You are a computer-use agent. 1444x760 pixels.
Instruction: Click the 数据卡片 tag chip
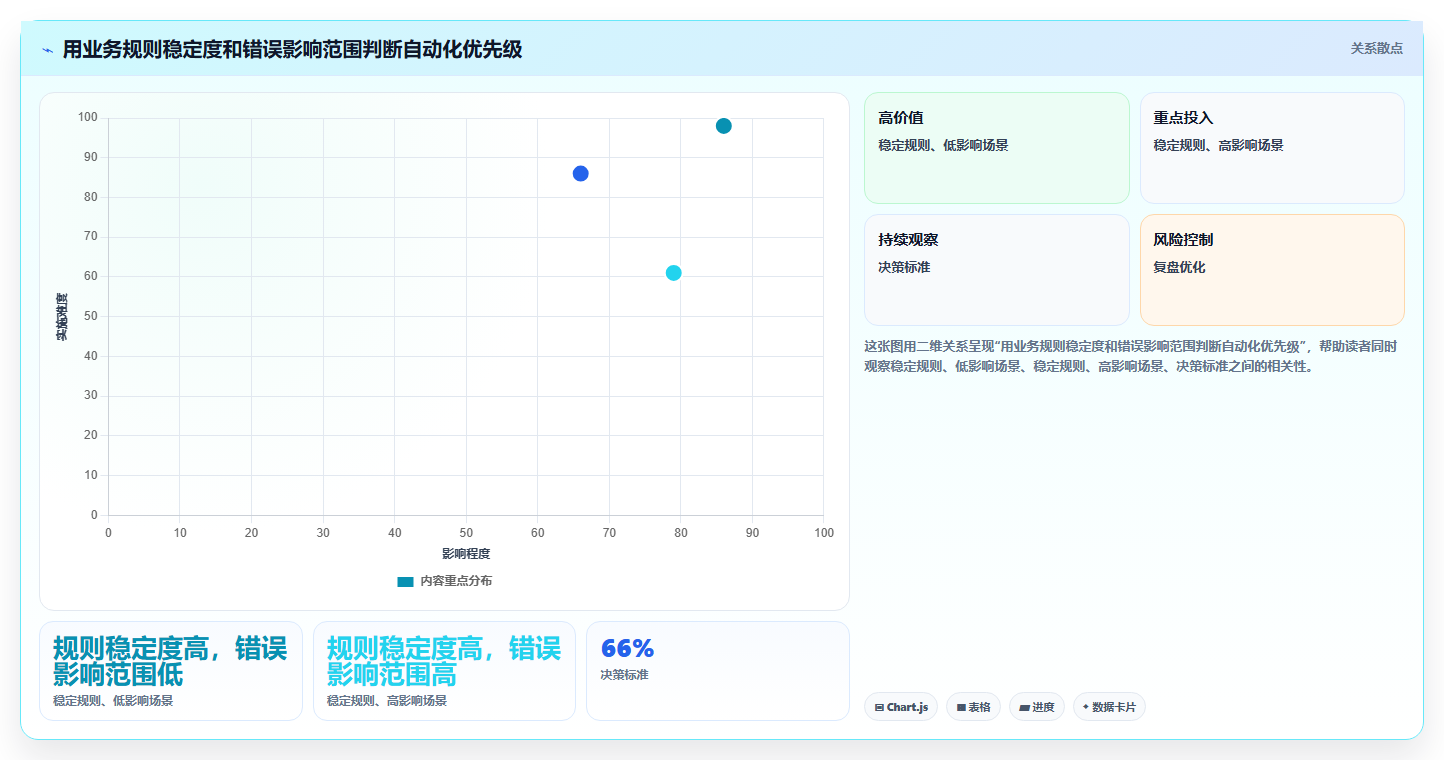click(1109, 707)
